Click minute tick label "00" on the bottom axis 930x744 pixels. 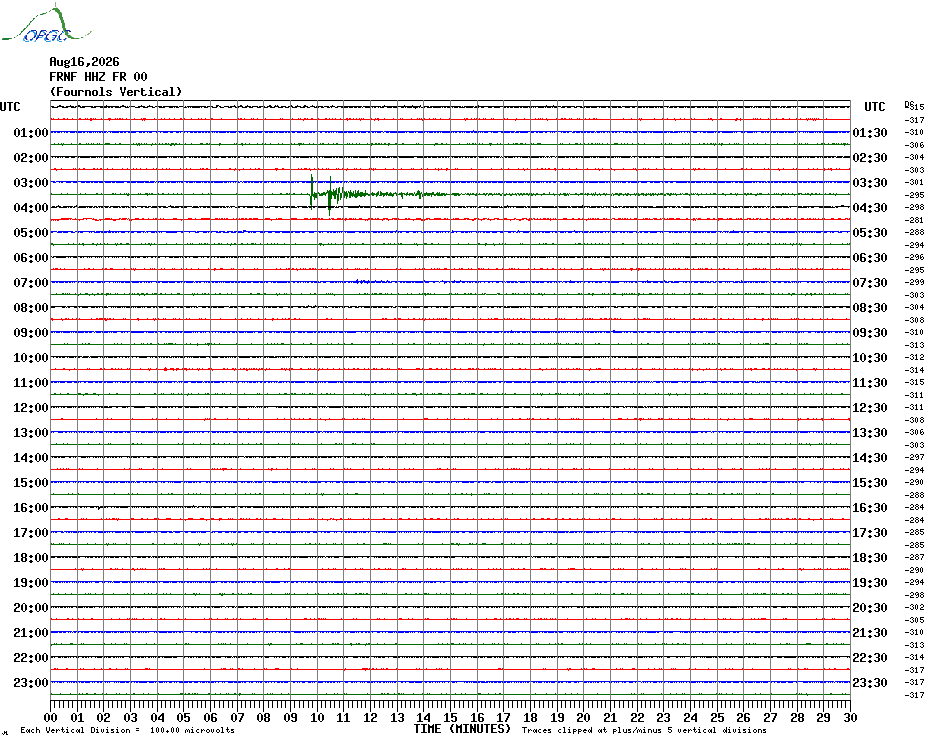pos(51,717)
